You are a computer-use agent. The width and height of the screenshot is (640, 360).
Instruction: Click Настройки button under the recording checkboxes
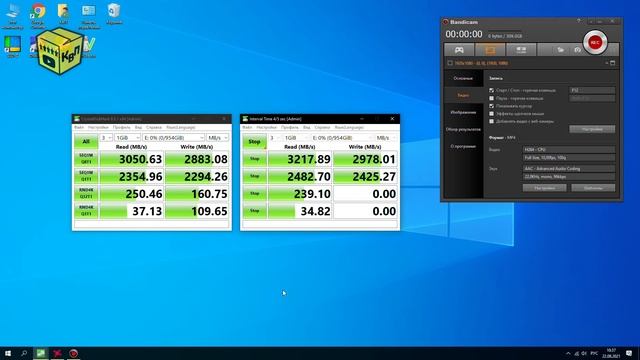pos(592,129)
